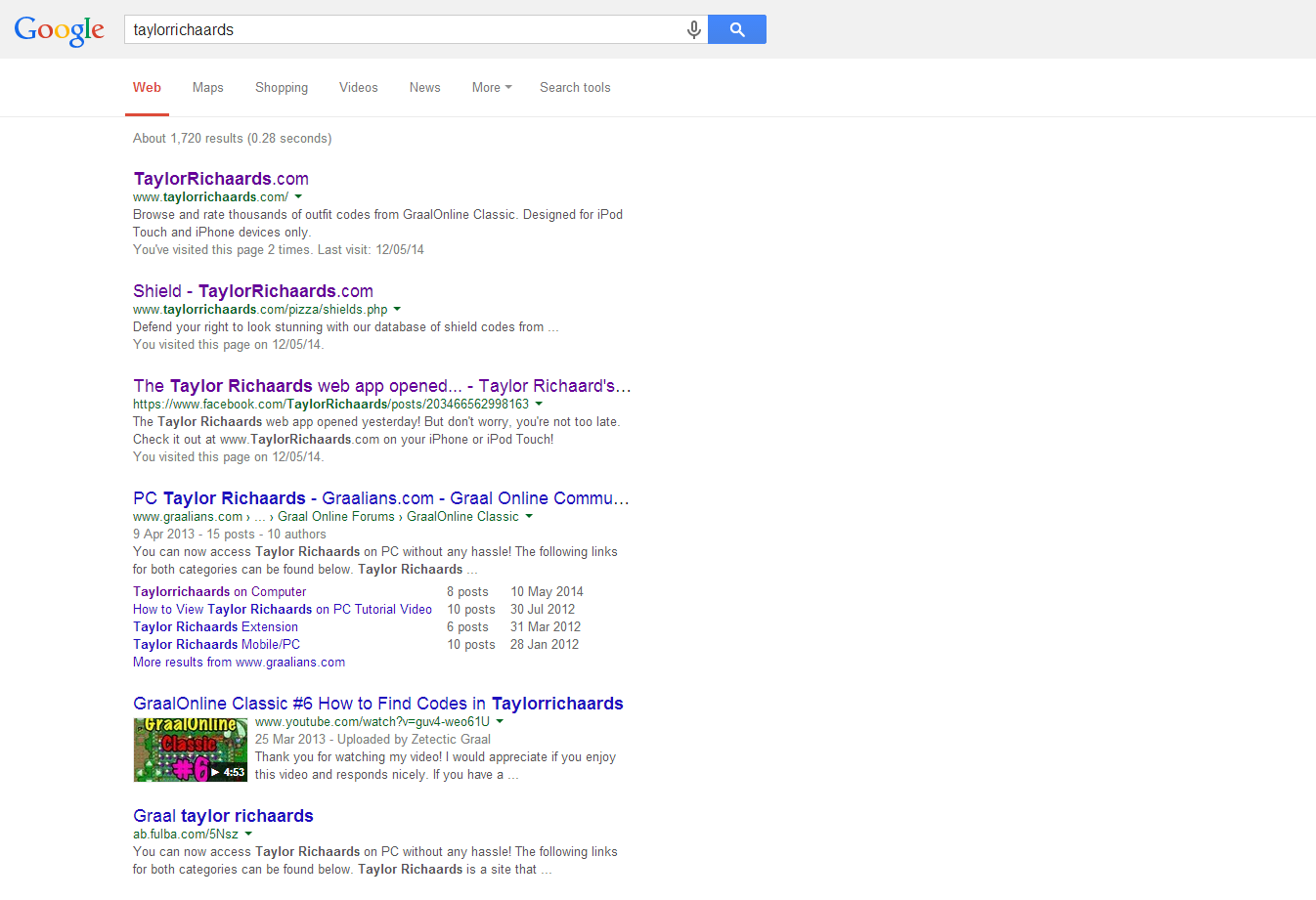Open the TaylorRichaards.com result
The width and height of the screenshot is (1316, 900).
point(221,179)
